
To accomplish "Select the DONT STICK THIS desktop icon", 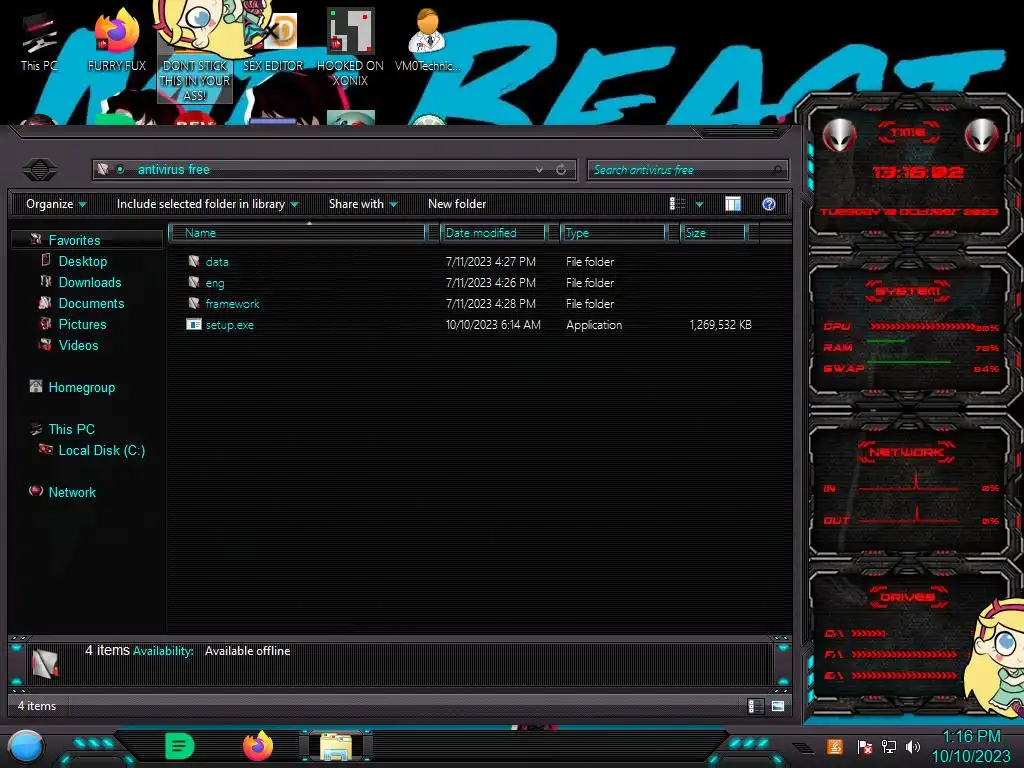I will pos(195,52).
